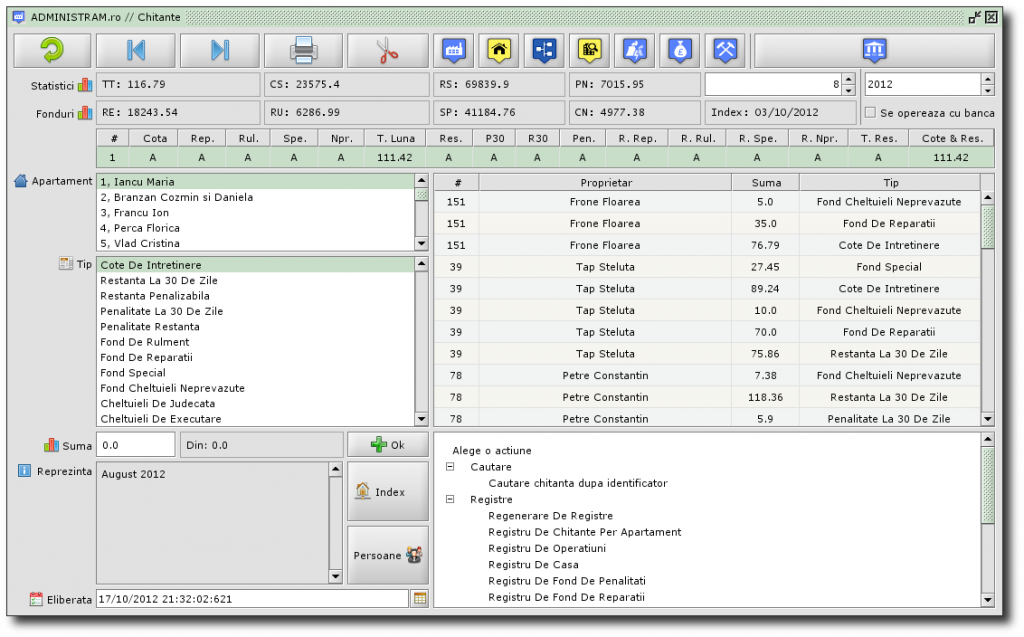Collapse the Cautare tree node
The height and width of the screenshot is (637, 1024).
click(x=450, y=466)
